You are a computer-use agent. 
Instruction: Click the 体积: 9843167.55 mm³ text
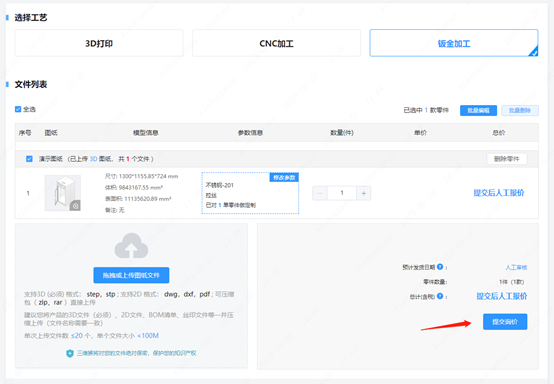pyautogui.click(x=134, y=187)
